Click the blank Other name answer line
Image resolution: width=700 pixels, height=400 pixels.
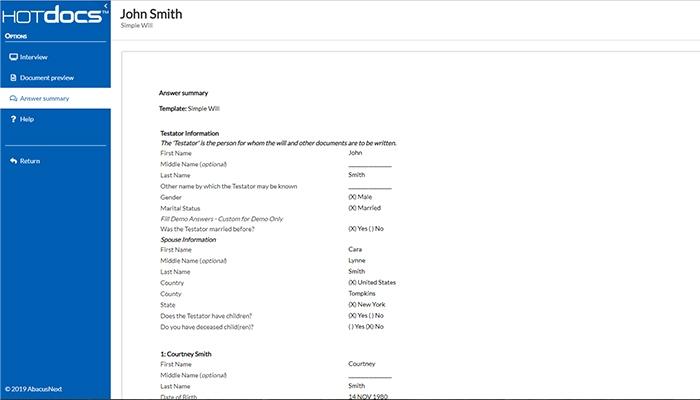click(370, 186)
